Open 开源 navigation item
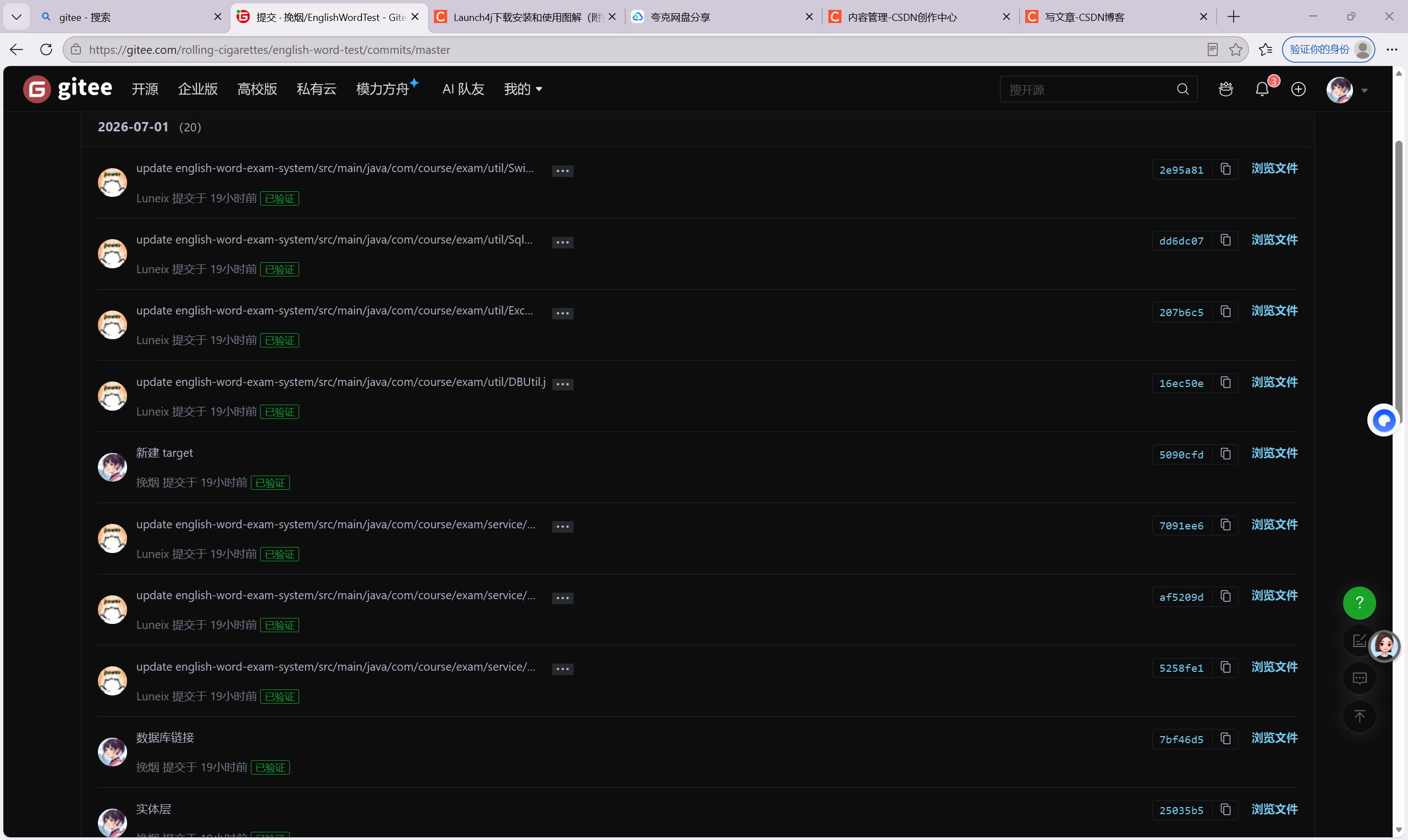Viewport: 1408px width, 840px height. click(145, 89)
